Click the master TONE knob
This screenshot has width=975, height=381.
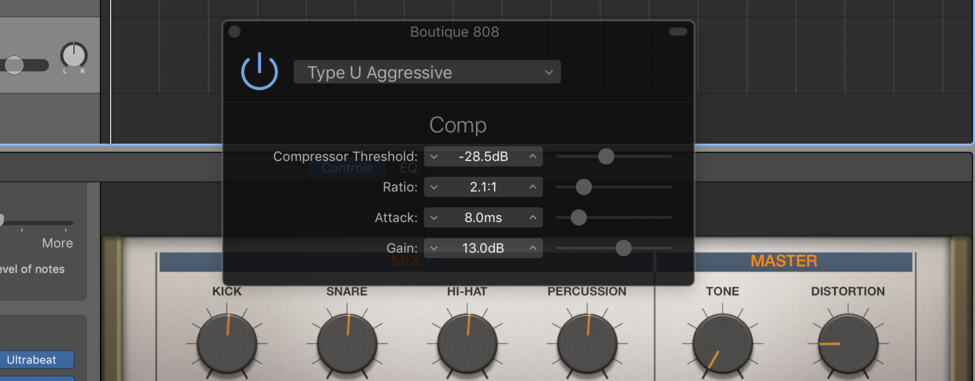pos(723,344)
